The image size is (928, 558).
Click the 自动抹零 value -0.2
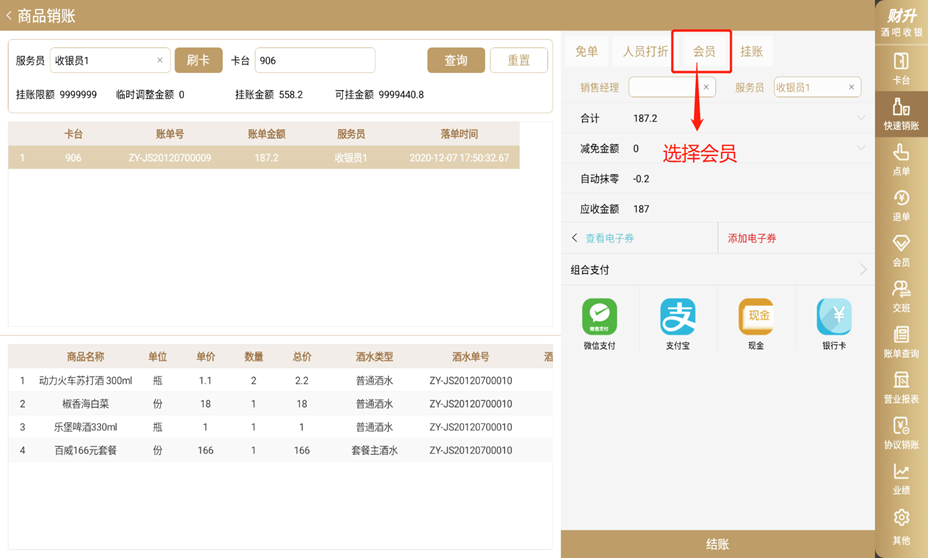click(641, 179)
